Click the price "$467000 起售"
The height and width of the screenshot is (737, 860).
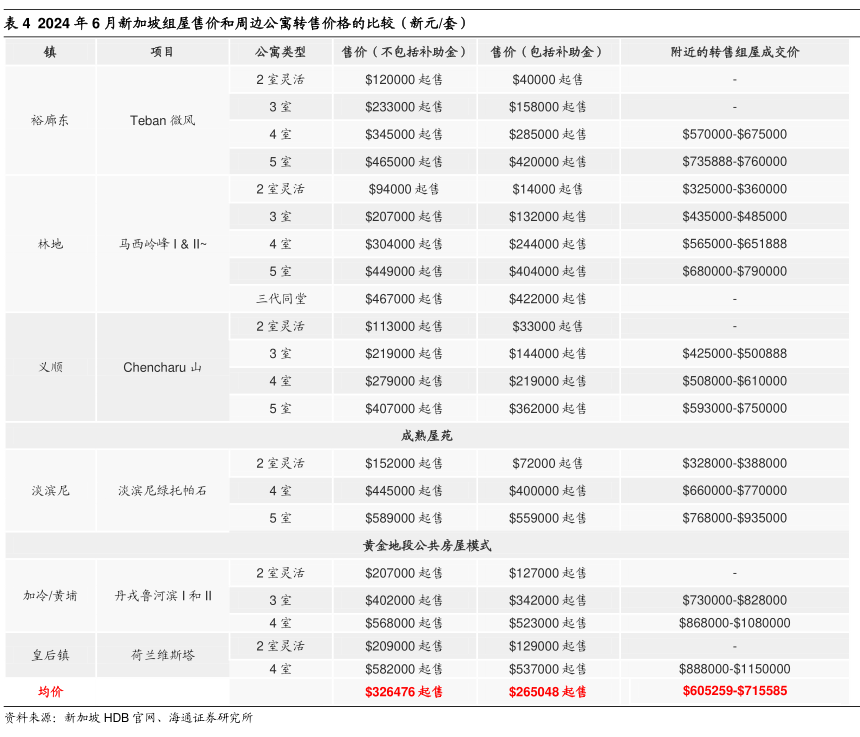pos(404,299)
